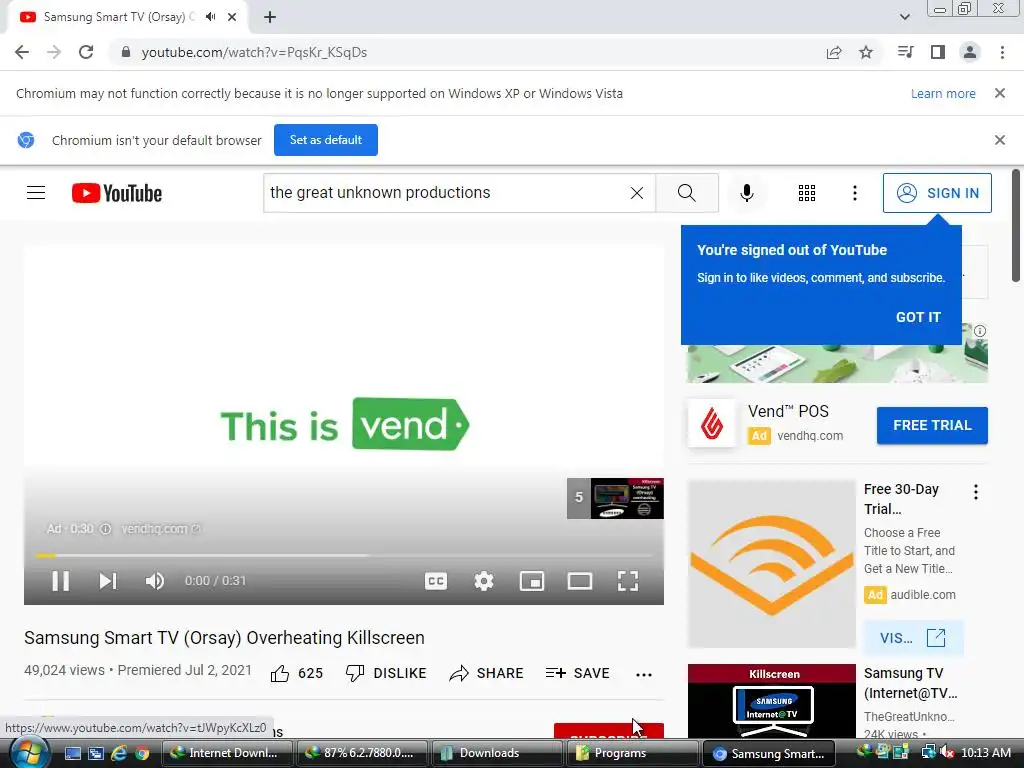
Task: Skip to next video in player
Action: (x=108, y=581)
